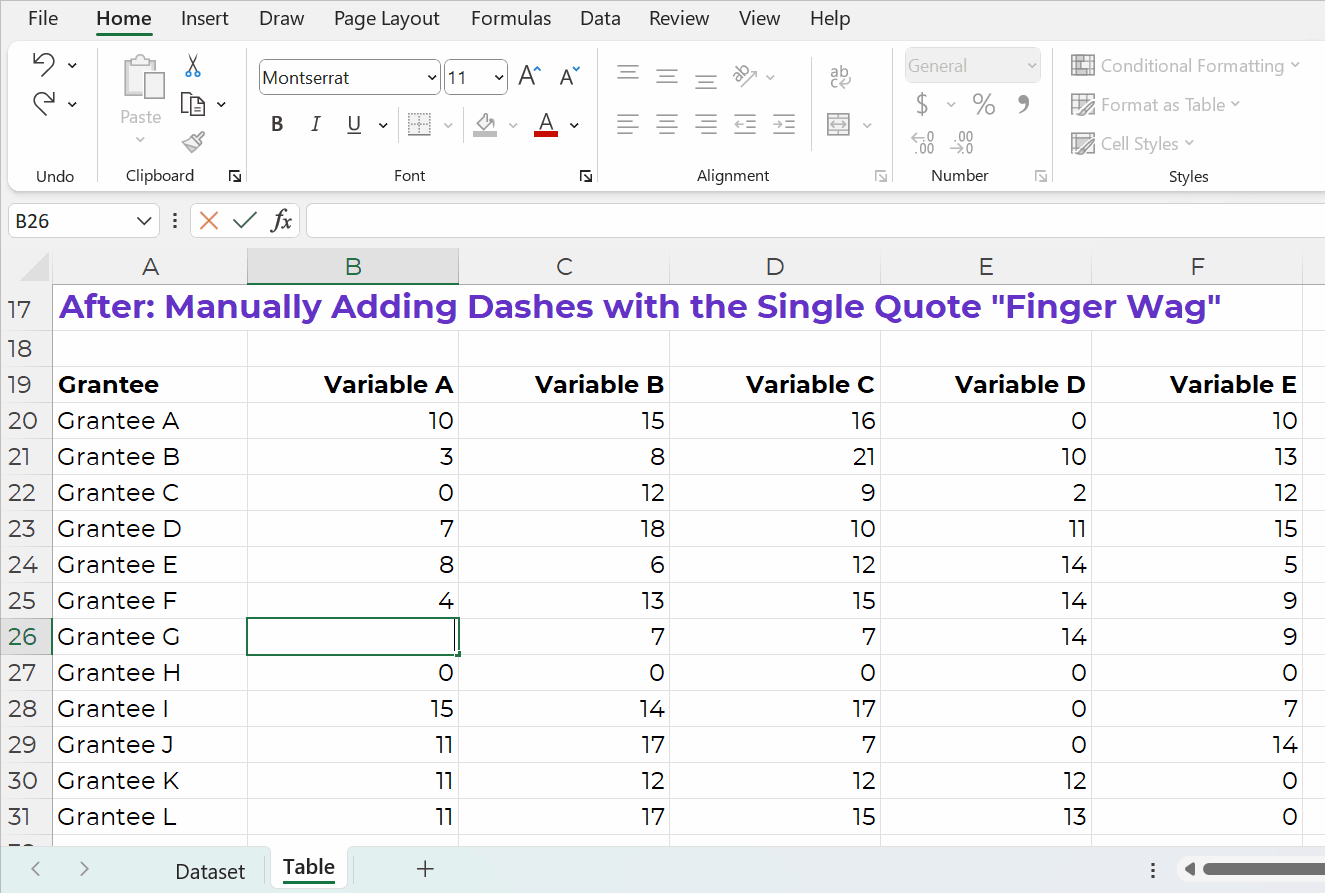Open the Font Color dropdown arrow

[x=574, y=125]
